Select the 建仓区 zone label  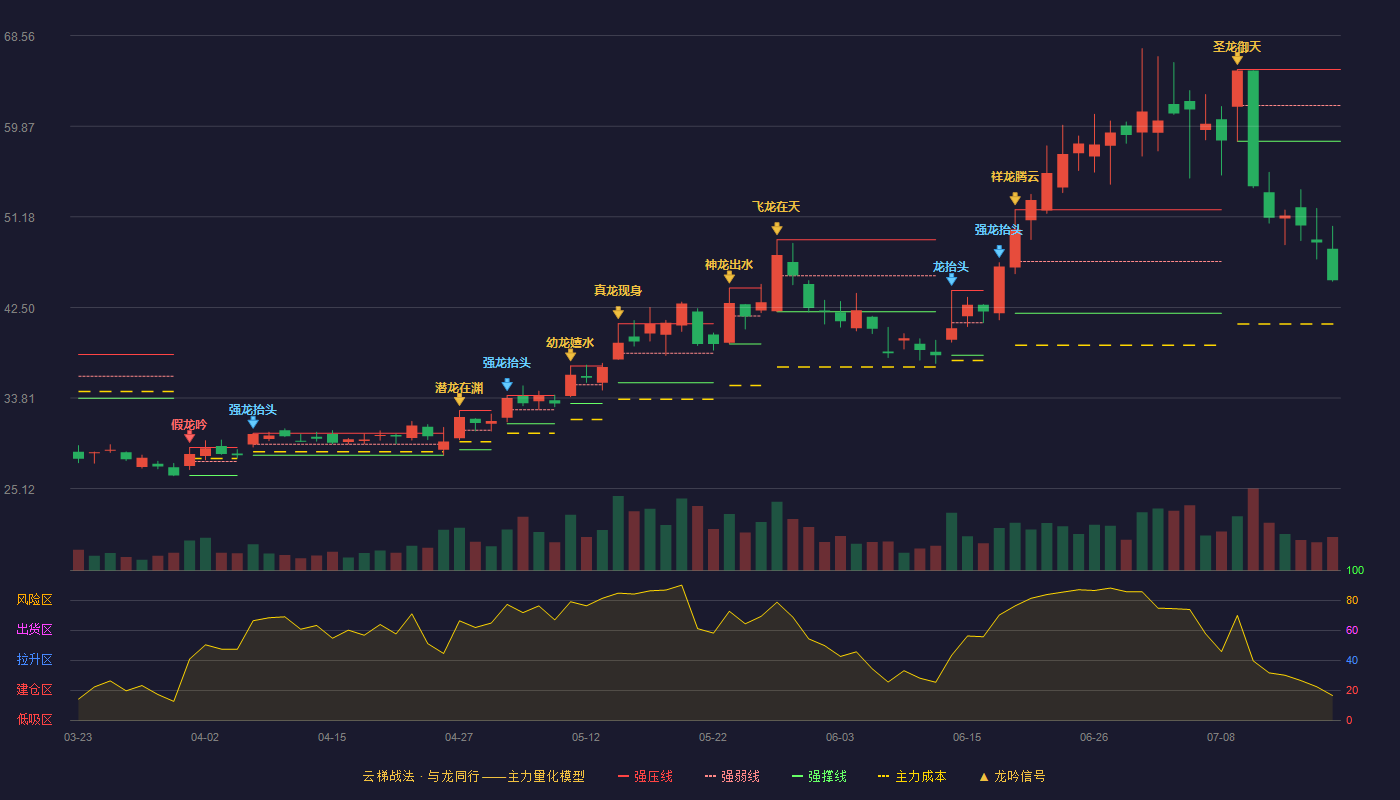tap(34, 690)
